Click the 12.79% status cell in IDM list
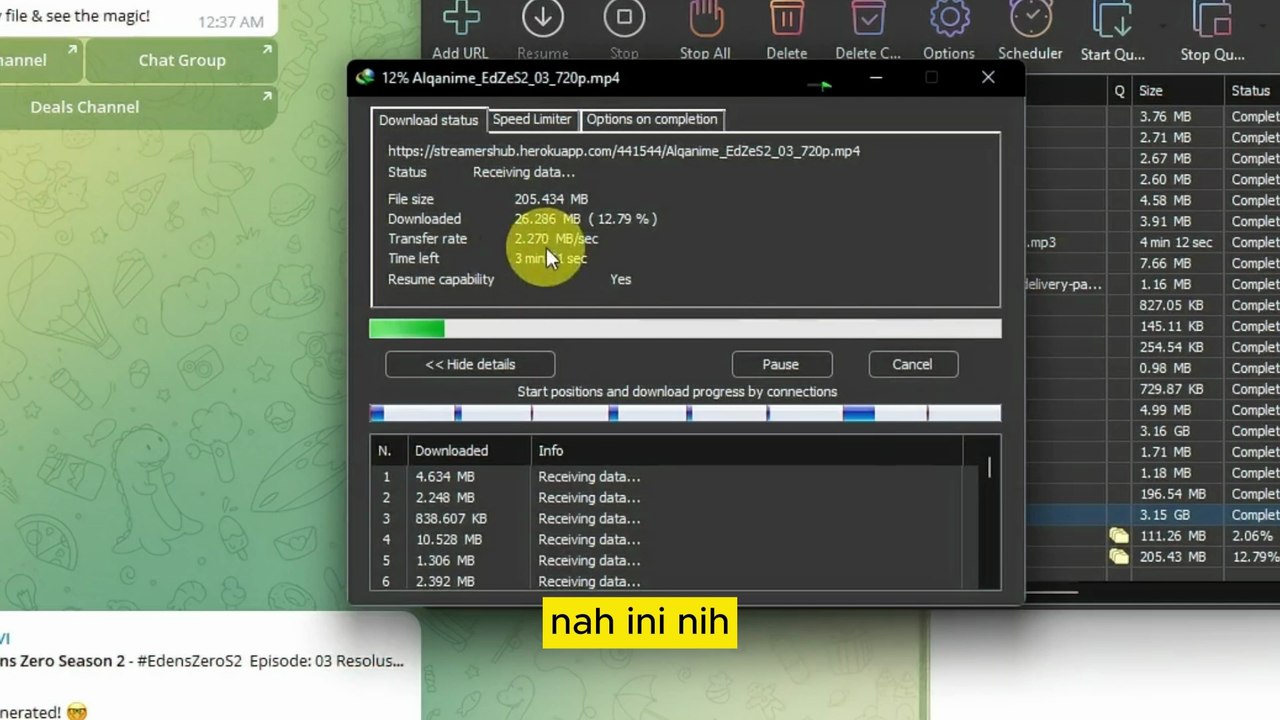The width and height of the screenshot is (1280, 720). (1255, 557)
